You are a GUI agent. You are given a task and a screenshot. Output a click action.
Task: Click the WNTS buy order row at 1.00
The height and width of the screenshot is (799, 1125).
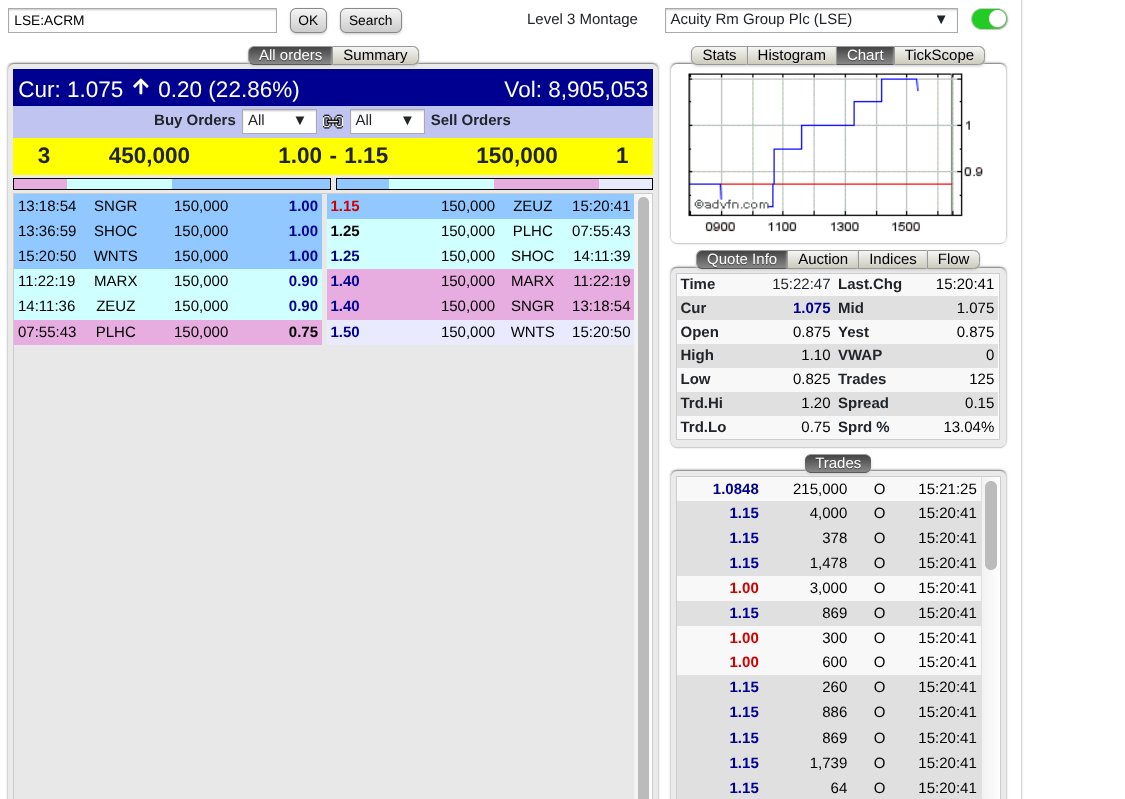pyautogui.click(x=167, y=256)
